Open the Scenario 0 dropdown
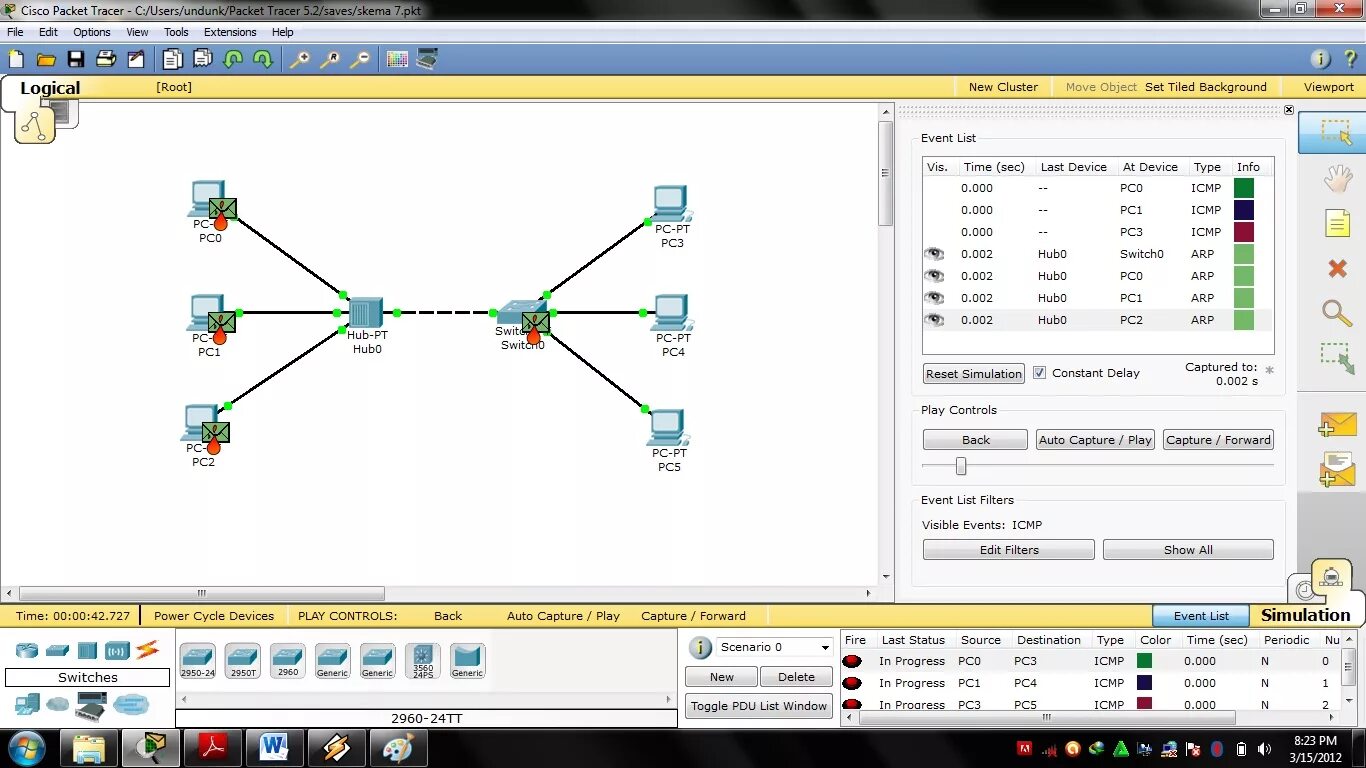 pyautogui.click(x=775, y=647)
